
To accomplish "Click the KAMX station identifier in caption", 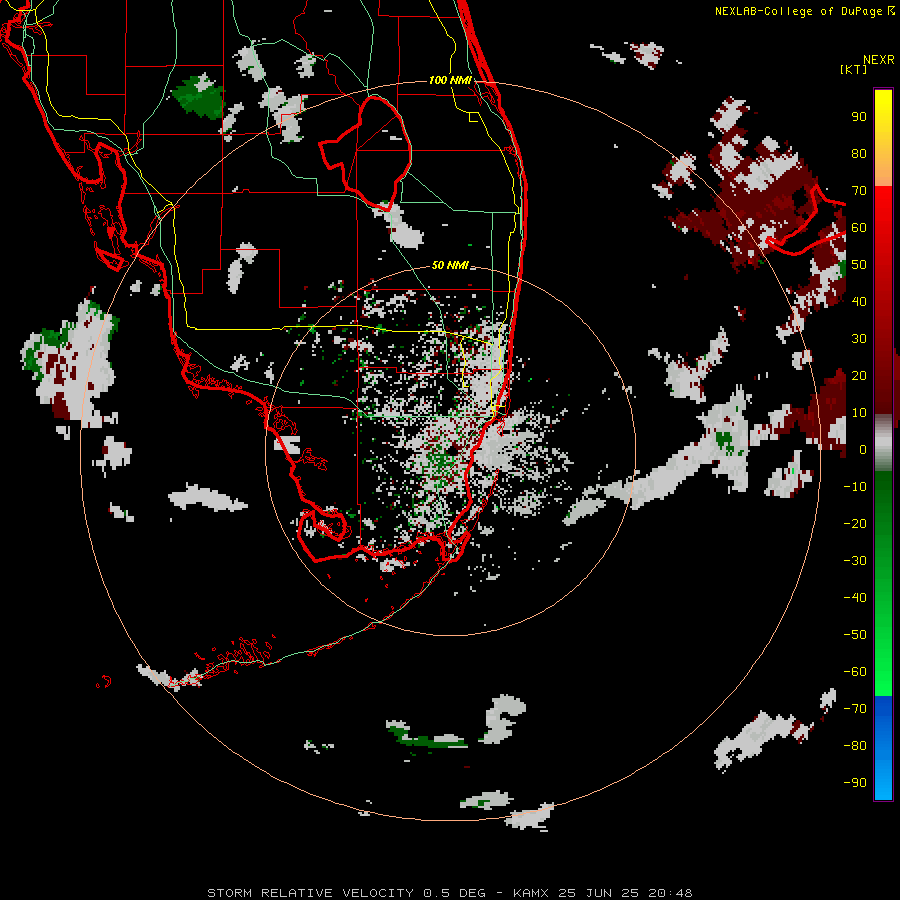I will [x=531, y=893].
